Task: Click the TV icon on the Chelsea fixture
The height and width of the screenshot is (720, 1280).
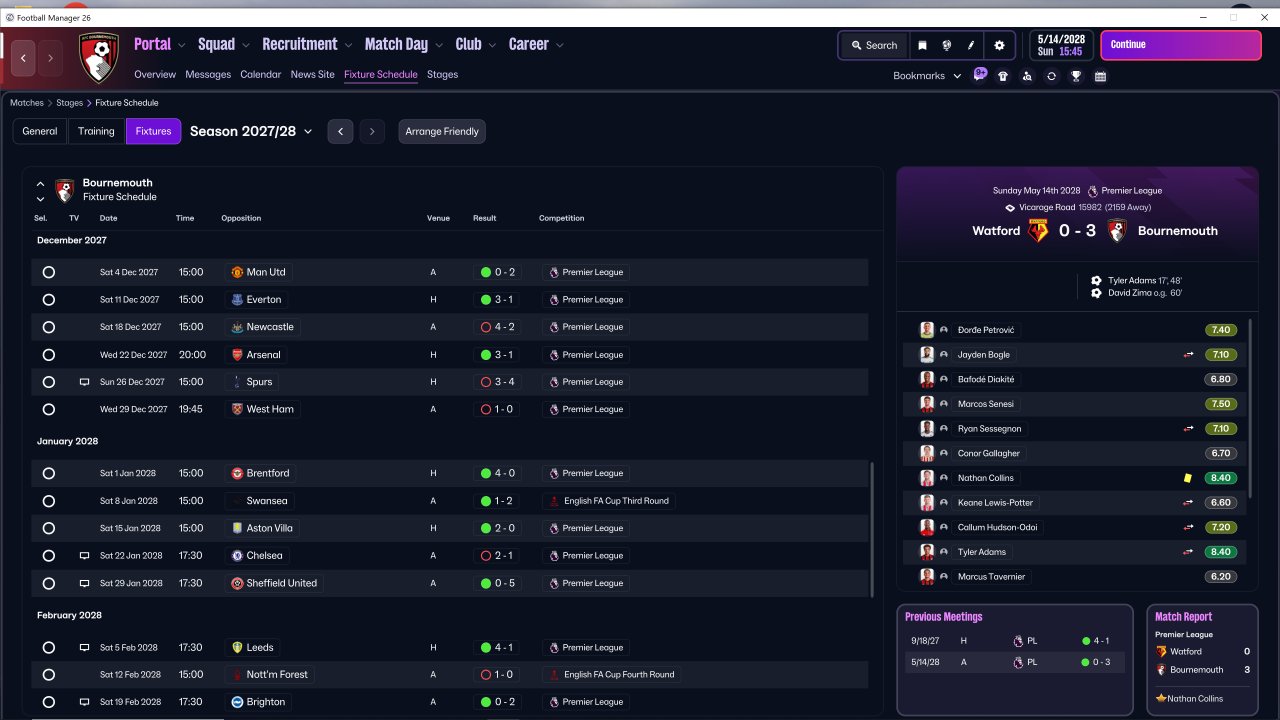Action: [84, 555]
